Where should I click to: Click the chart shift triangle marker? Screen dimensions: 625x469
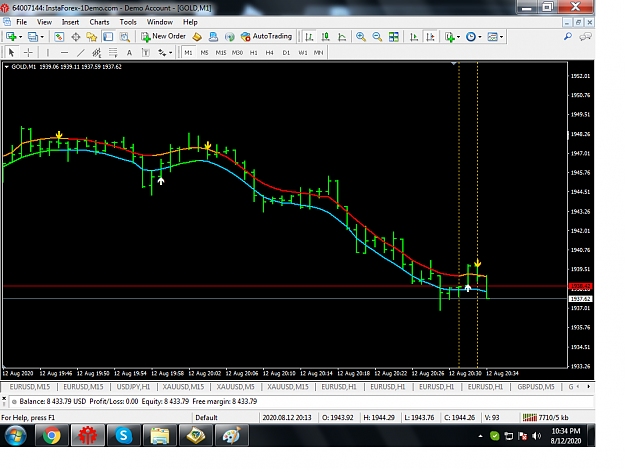[454, 63]
